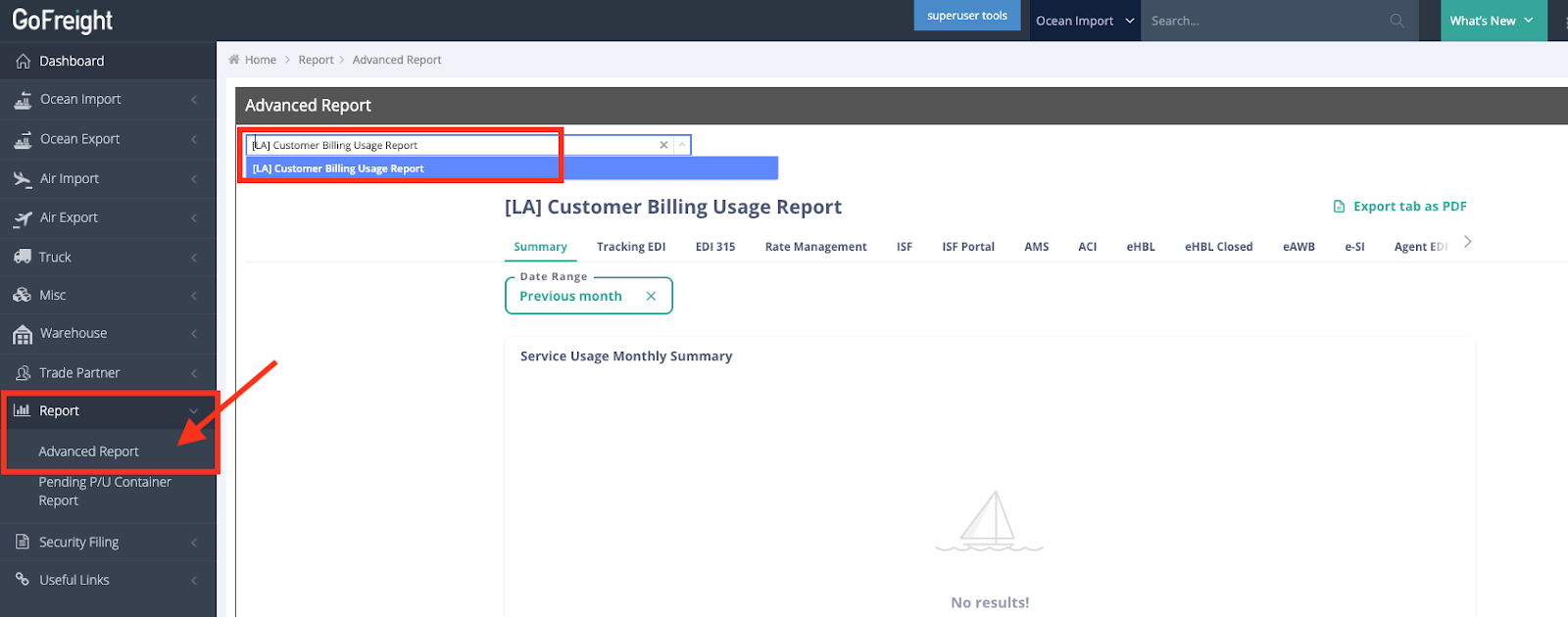
Task: Remove the Previous month date filter
Action: (x=651, y=296)
